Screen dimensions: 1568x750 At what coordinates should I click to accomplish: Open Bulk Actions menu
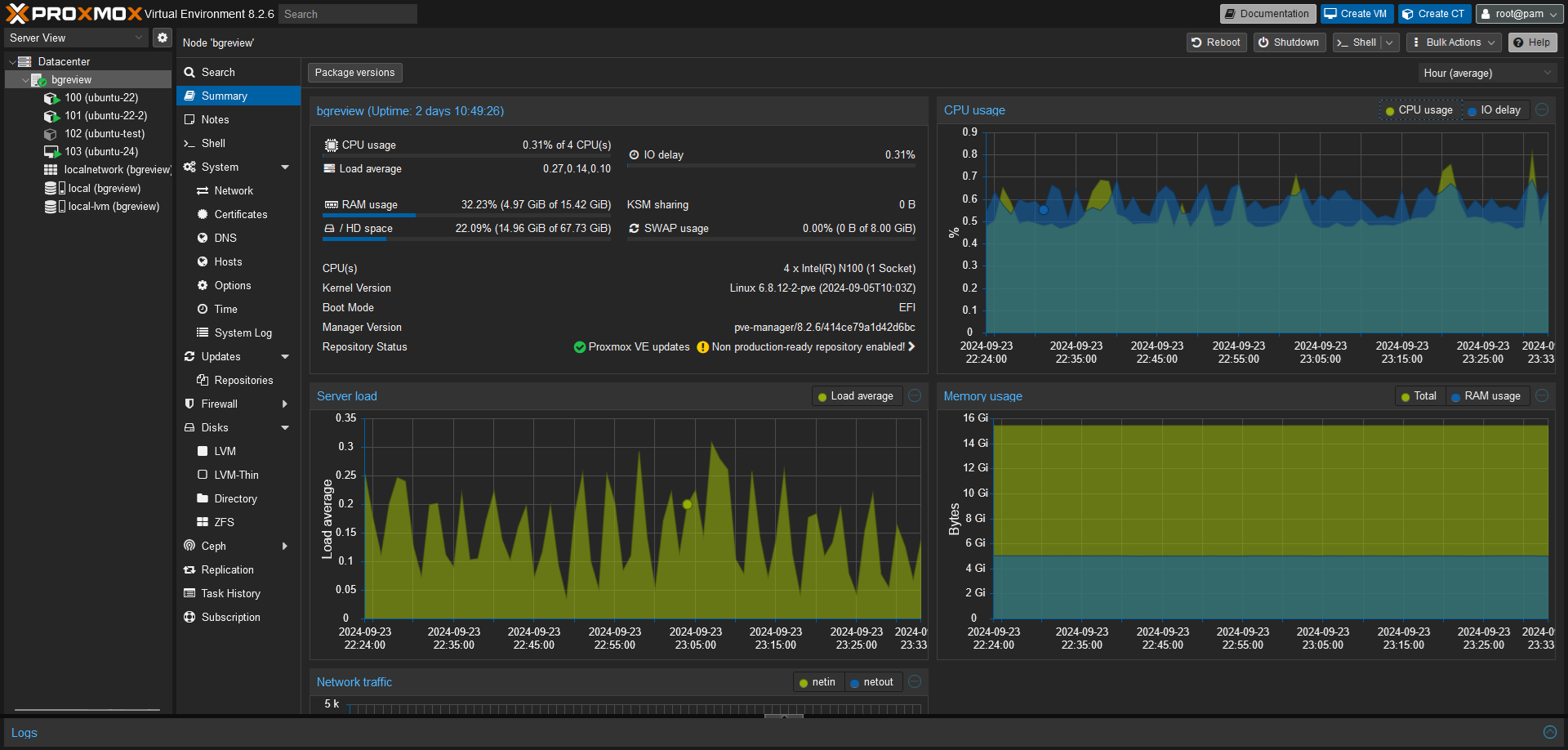click(1454, 42)
